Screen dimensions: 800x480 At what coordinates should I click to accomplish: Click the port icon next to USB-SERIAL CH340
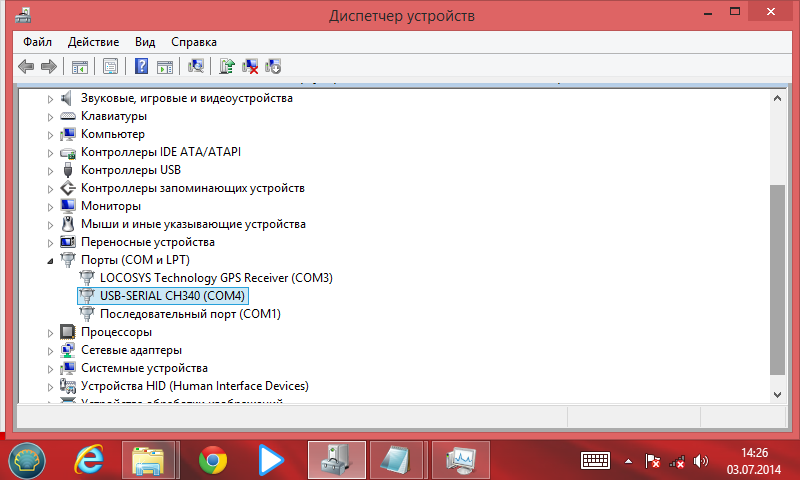click(x=87, y=296)
